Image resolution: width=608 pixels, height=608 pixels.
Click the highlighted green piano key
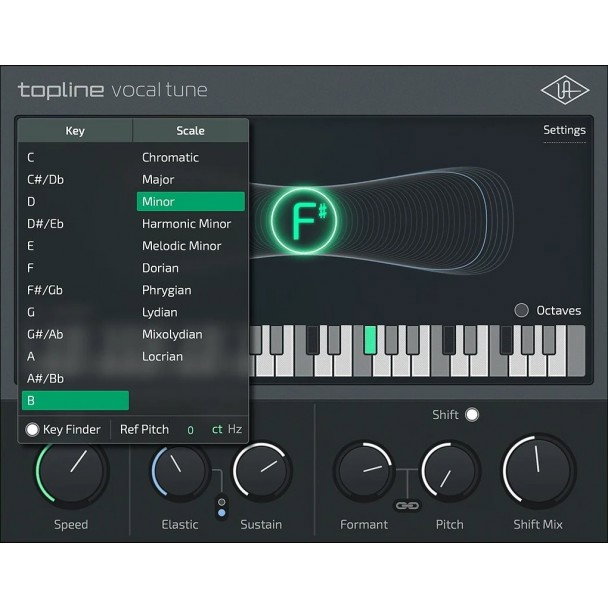coord(370,340)
